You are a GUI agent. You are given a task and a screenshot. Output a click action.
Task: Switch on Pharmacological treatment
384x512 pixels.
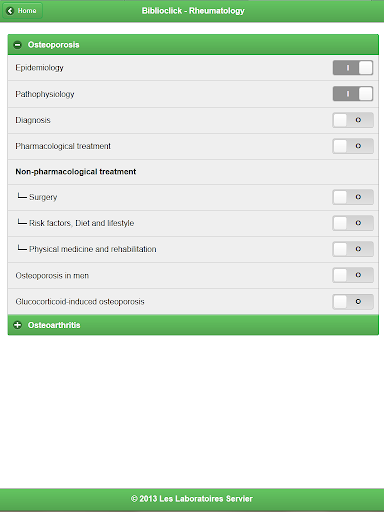click(353, 146)
